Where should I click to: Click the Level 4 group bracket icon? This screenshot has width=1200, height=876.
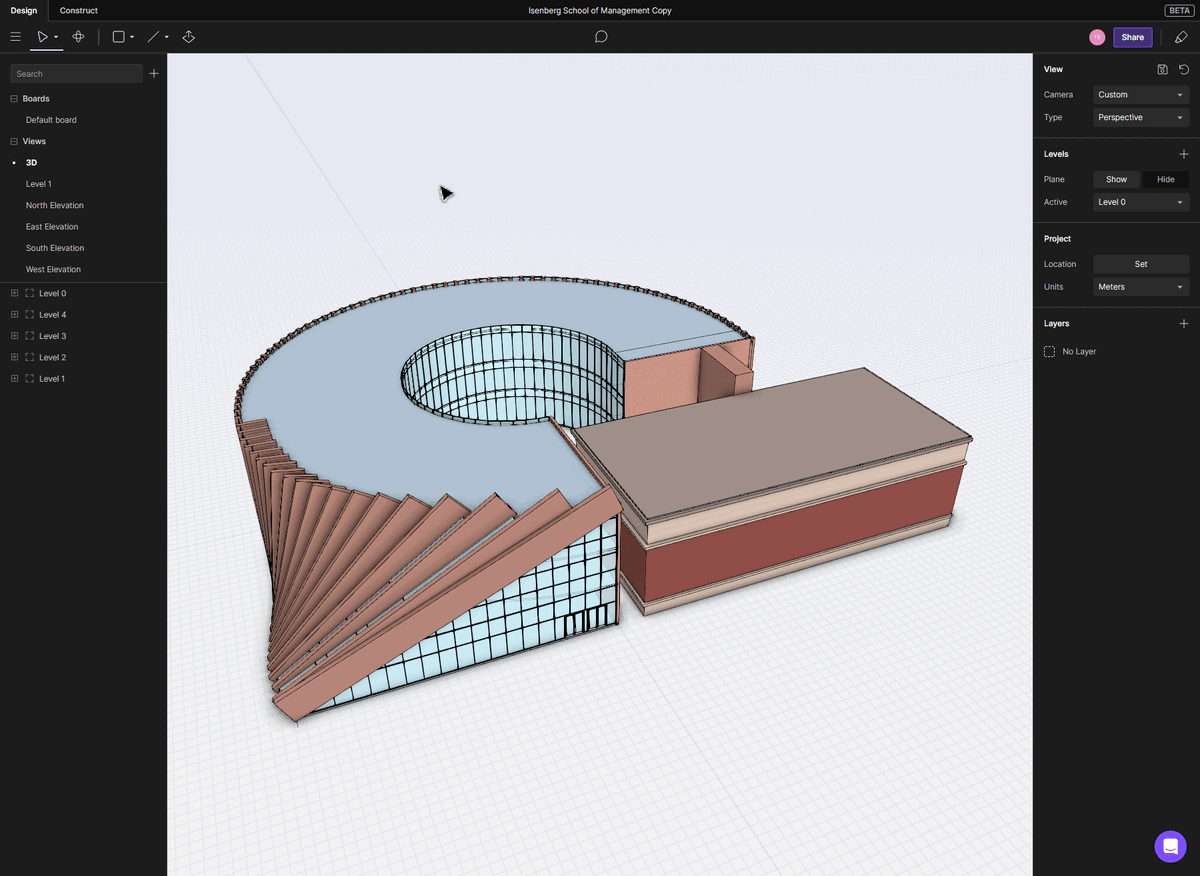coord(29,315)
